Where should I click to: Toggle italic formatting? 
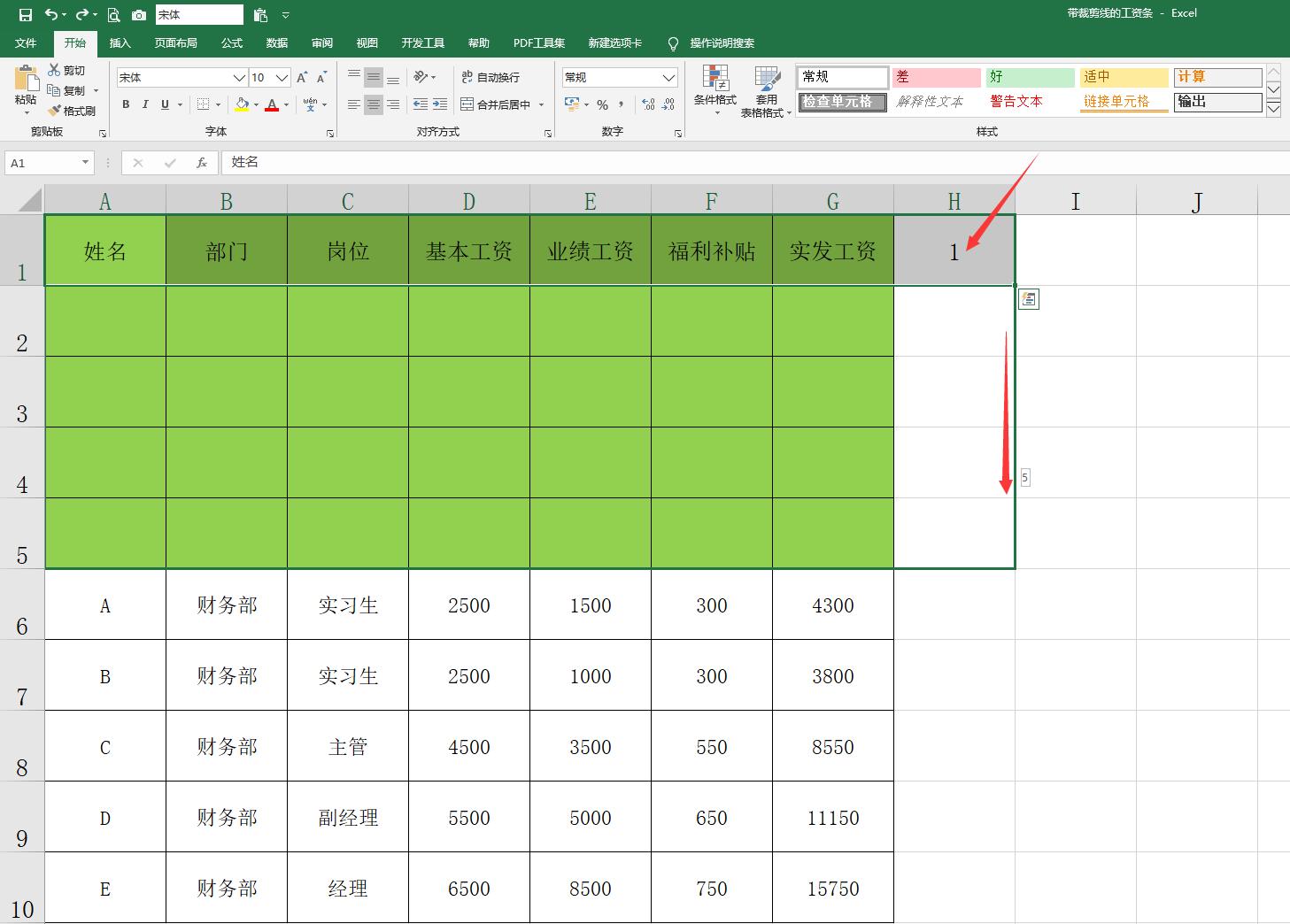click(144, 104)
